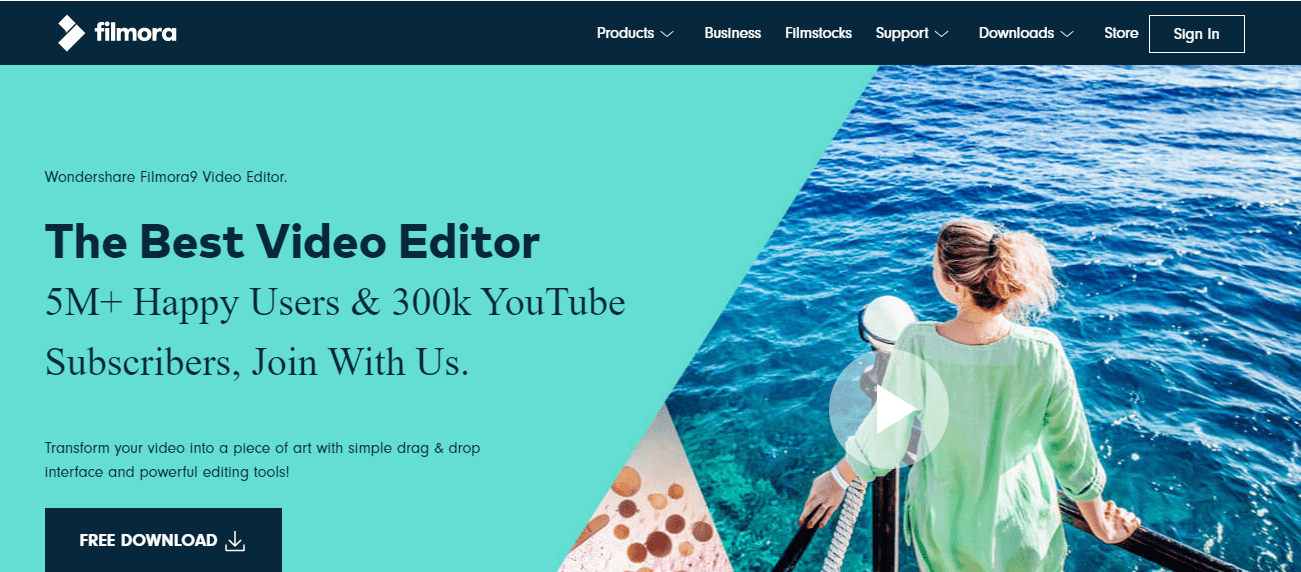Click 'The Best Video Editor' heading
The width and height of the screenshot is (1301, 572).
pos(292,241)
